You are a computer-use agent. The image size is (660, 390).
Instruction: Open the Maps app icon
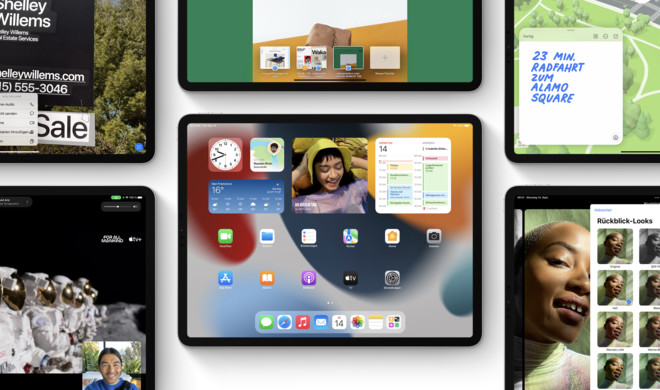pos(350,236)
